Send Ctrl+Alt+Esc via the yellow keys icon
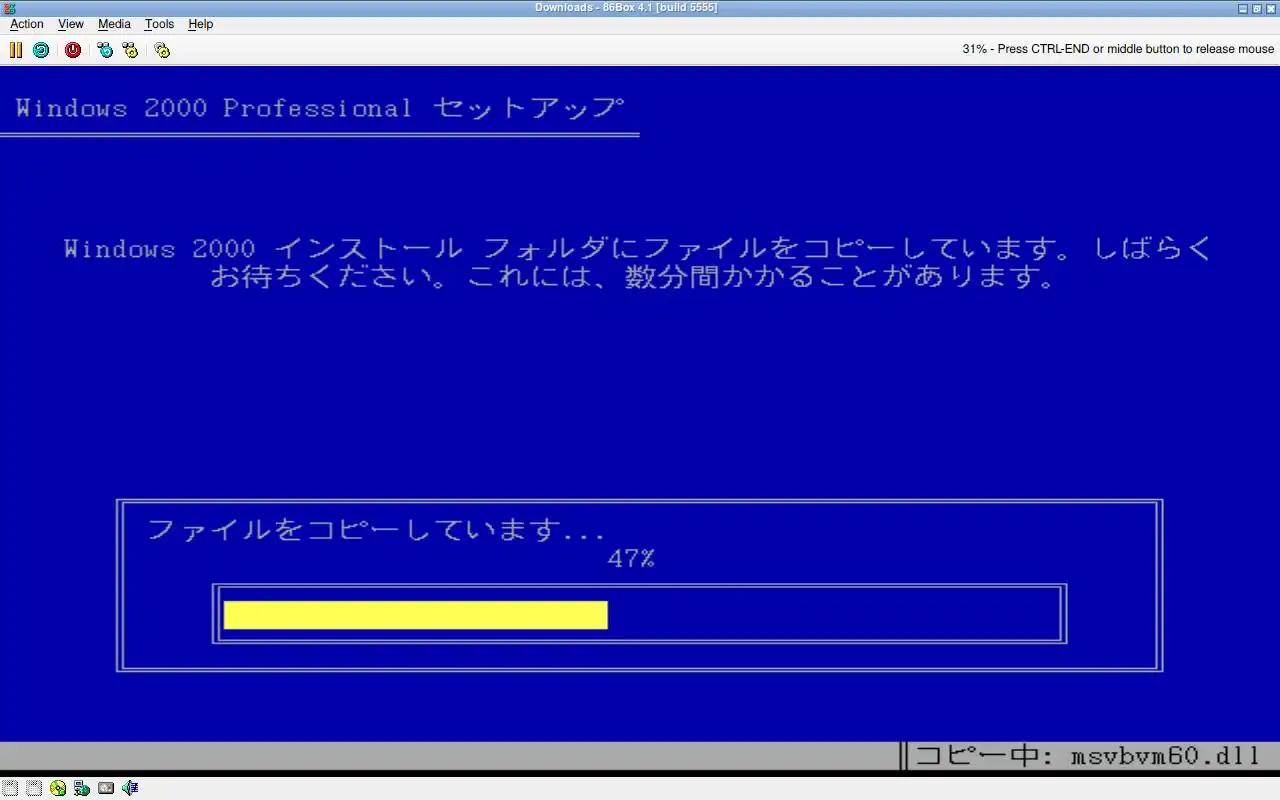1280x800 pixels. 130,49
